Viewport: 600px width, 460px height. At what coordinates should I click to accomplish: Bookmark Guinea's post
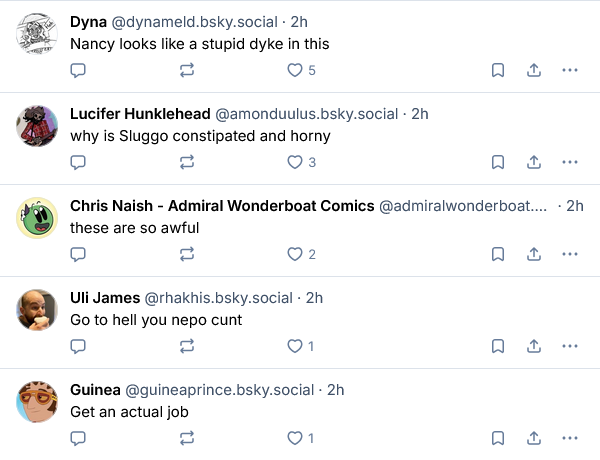(497, 438)
